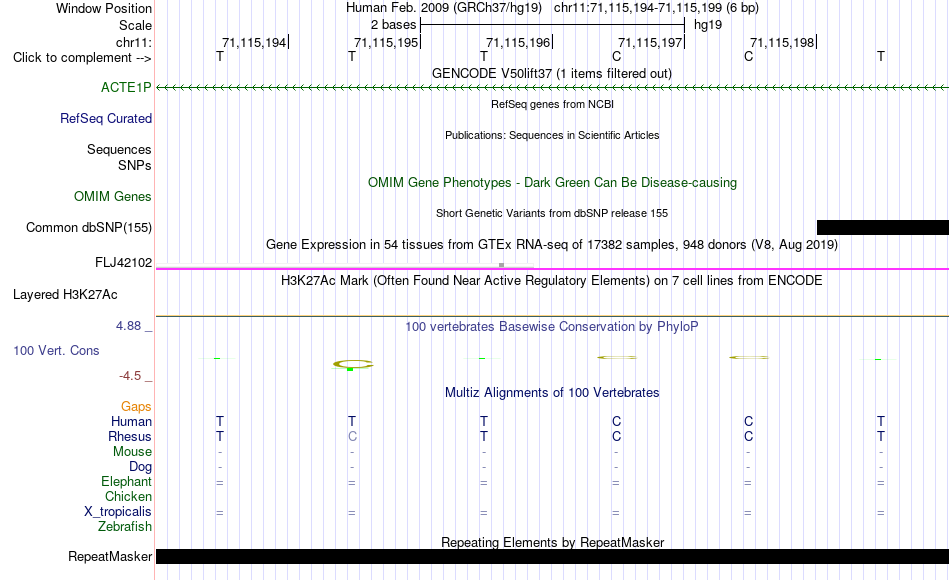Image resolution: width=950 pixels, height=580 pixels.
Task: Click the chr11:71,115,194-71,115,199 coordinates text
Action: pos(656,8)
